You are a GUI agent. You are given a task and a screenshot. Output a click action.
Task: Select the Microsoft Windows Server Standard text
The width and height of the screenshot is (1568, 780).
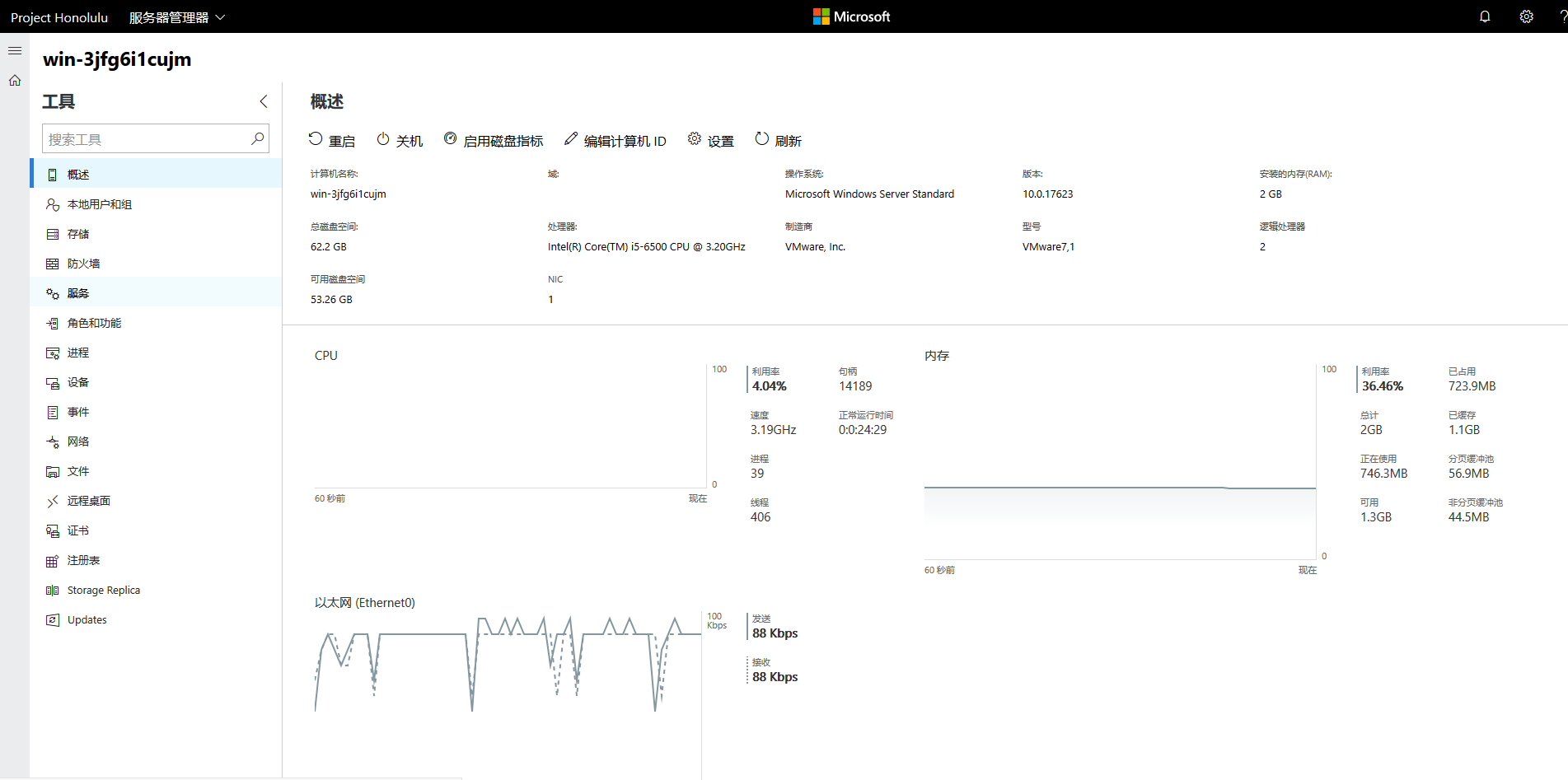pyautogui.click(x=869, y=194)
